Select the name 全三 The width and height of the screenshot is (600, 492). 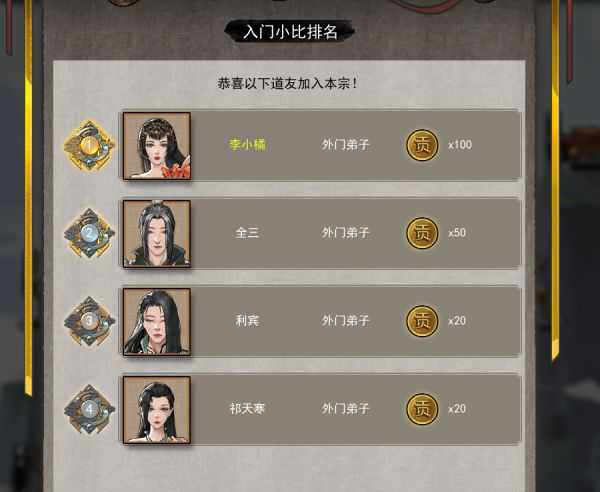click(247, 233)
